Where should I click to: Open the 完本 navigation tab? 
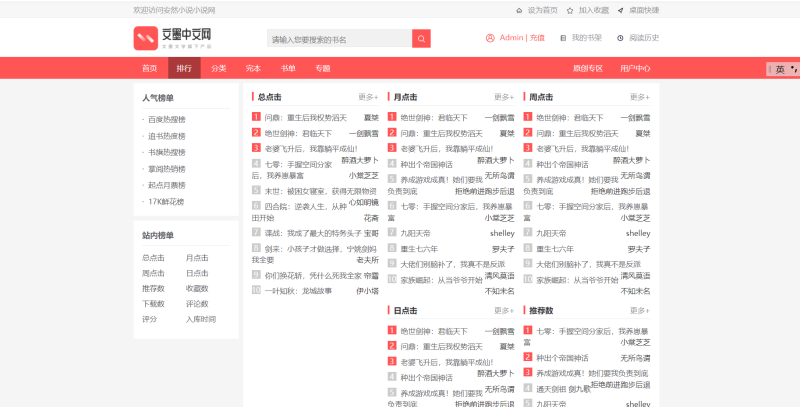[253, 68]
